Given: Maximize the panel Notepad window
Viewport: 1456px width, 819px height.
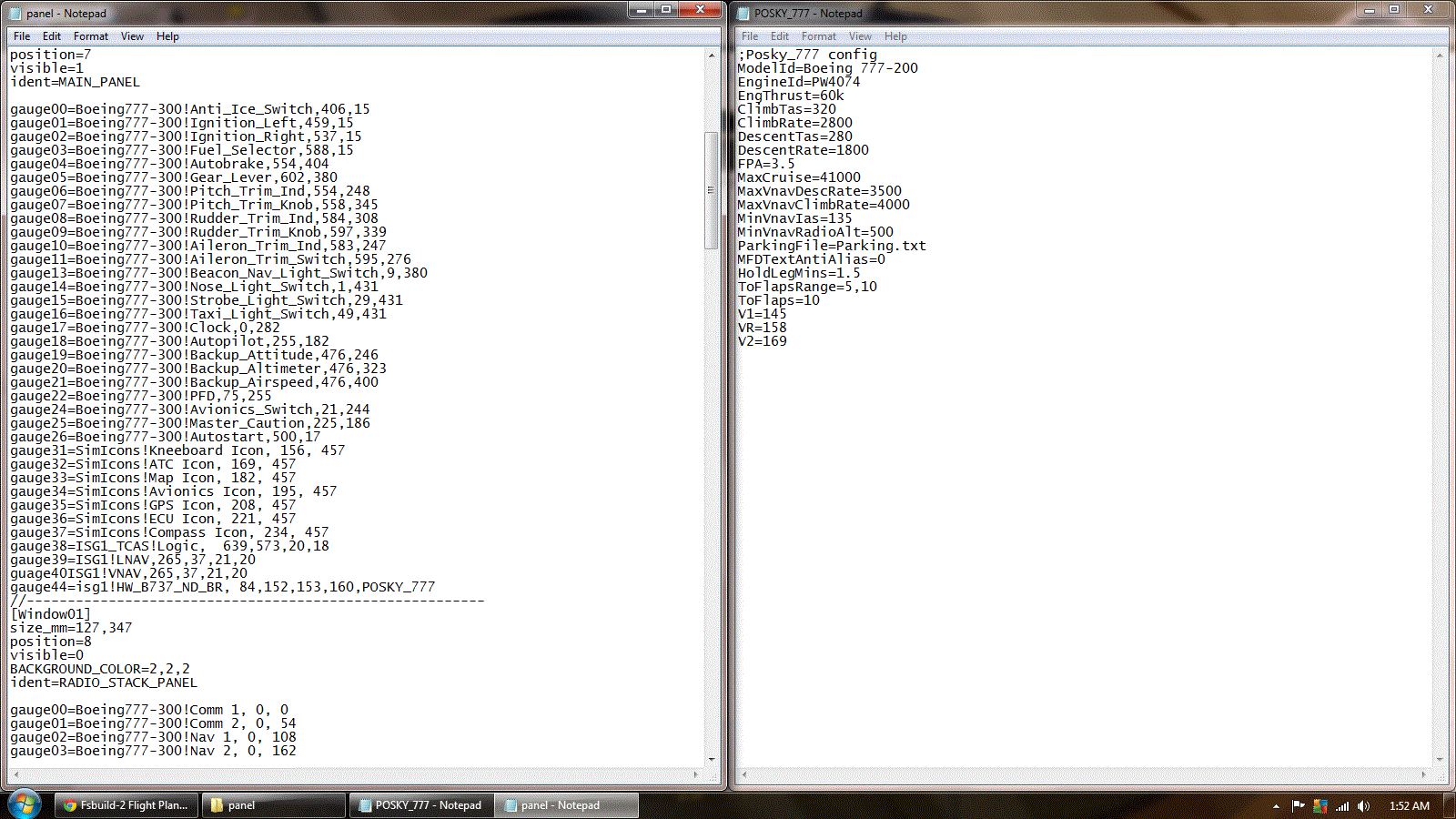Looking at the screenshot, I should 666,9.
